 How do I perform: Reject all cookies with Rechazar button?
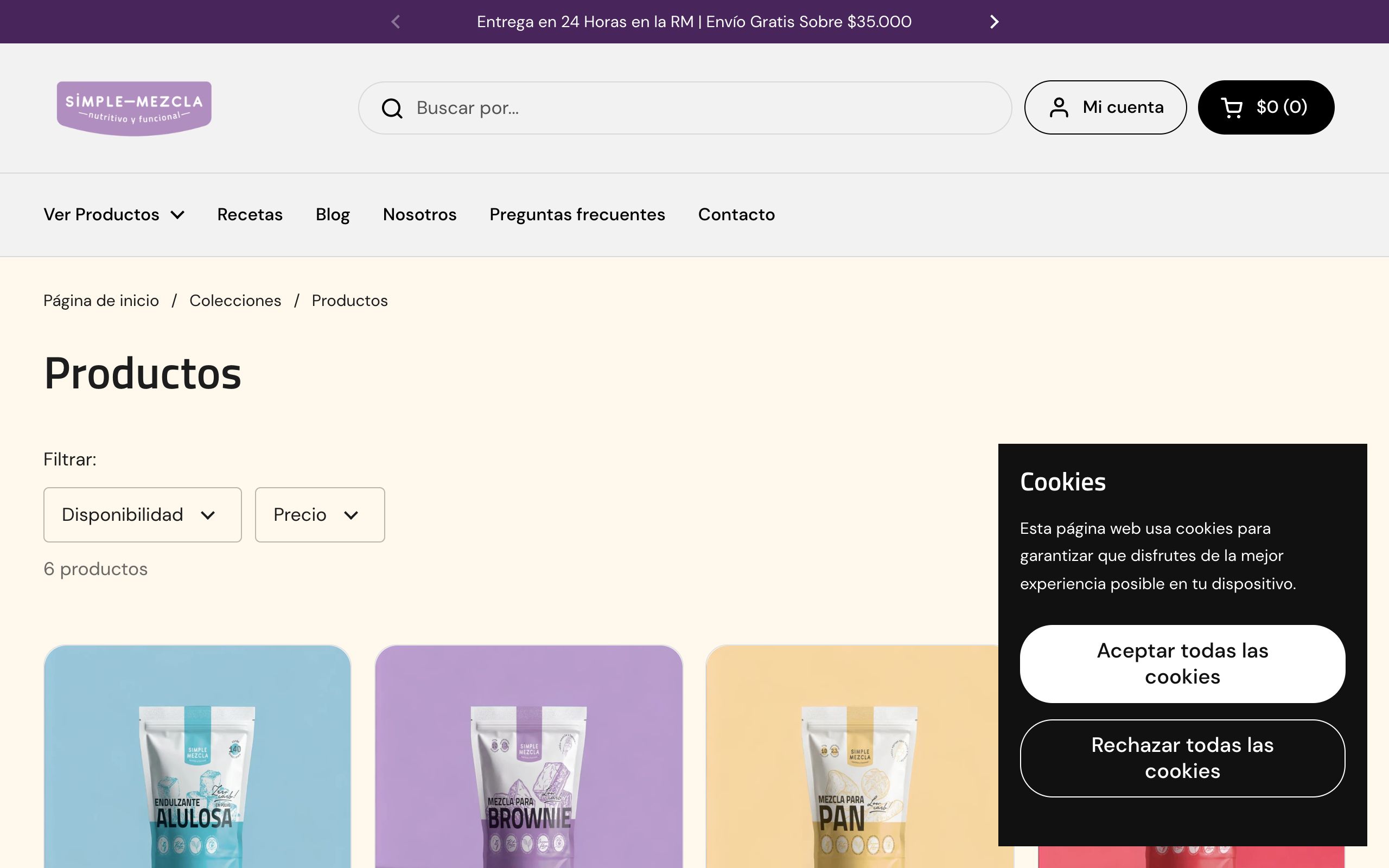tap(1182, 758)
